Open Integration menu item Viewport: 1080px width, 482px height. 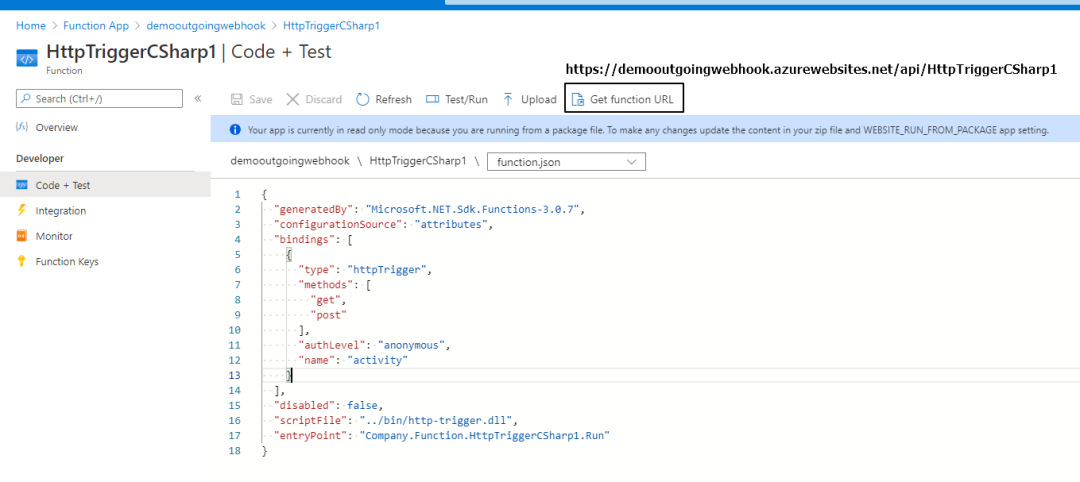click(61, 211)
